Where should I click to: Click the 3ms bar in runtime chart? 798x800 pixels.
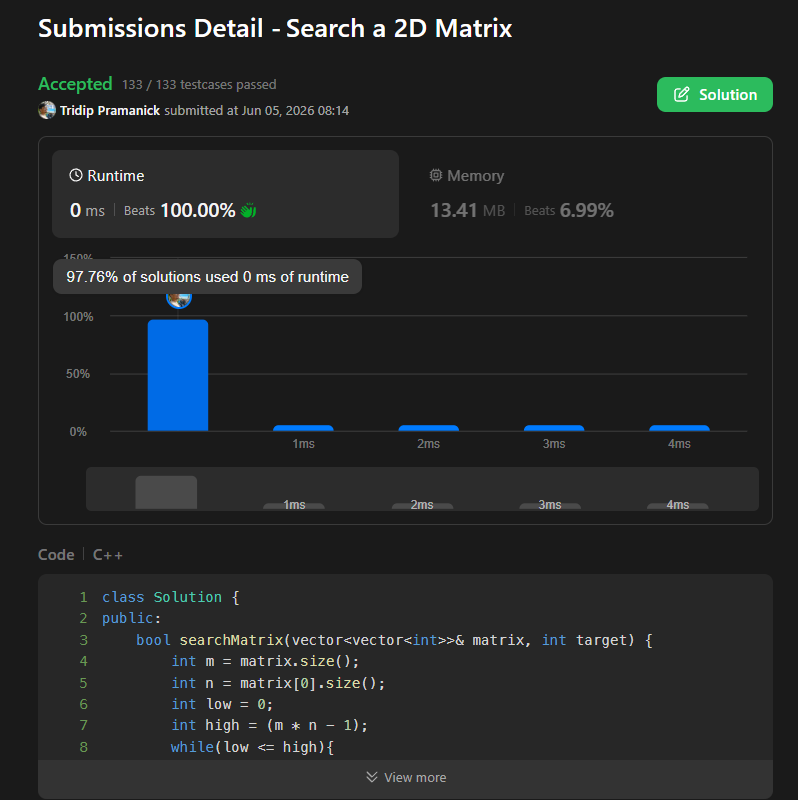coord(554,428)
